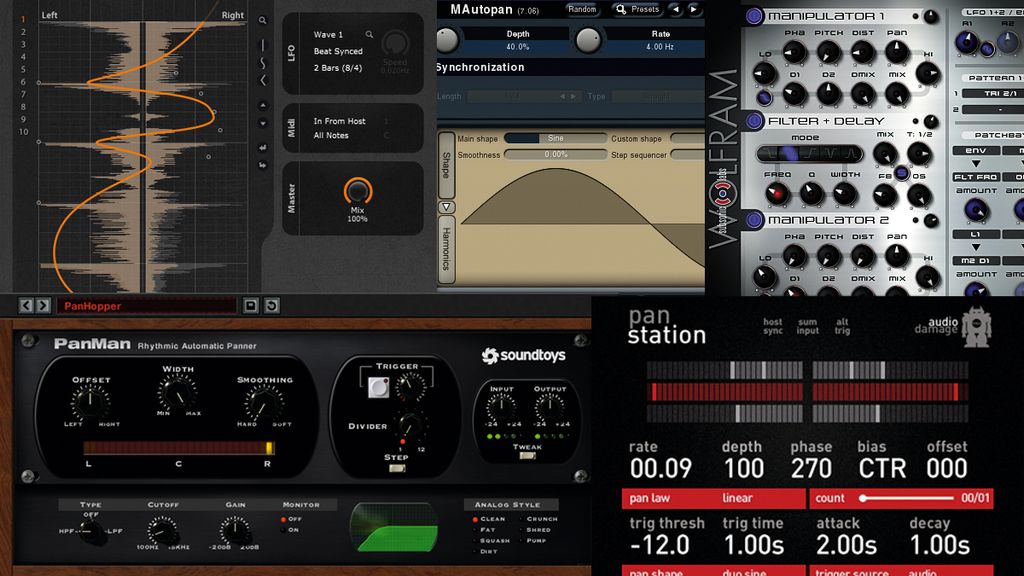Click the circular reset arrow icon in PanHopper
Image resolution: width=1024 pixels, height=576 pixels.
[271, 305]
